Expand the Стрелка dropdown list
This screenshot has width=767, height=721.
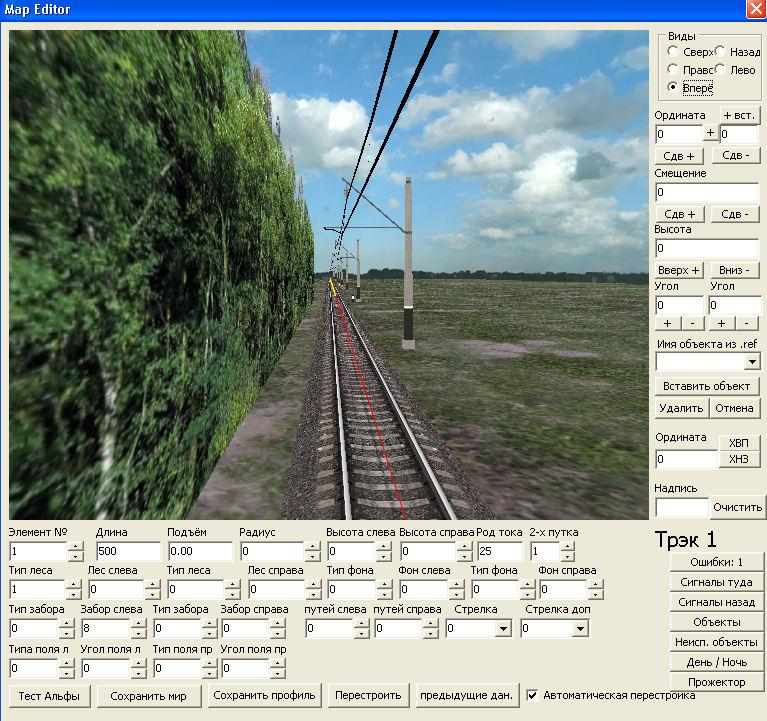(503, 629)
